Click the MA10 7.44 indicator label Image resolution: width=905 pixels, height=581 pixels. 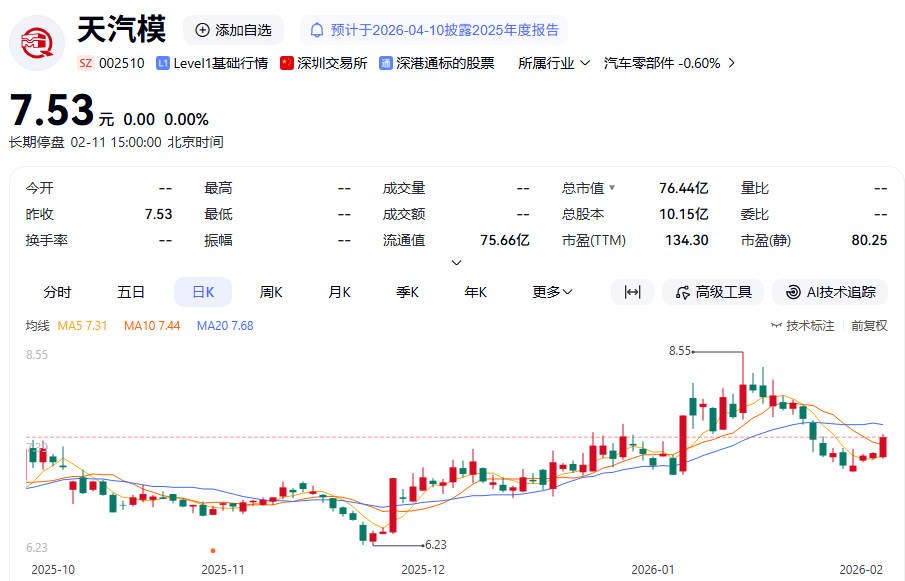click(x=152, y=325)
